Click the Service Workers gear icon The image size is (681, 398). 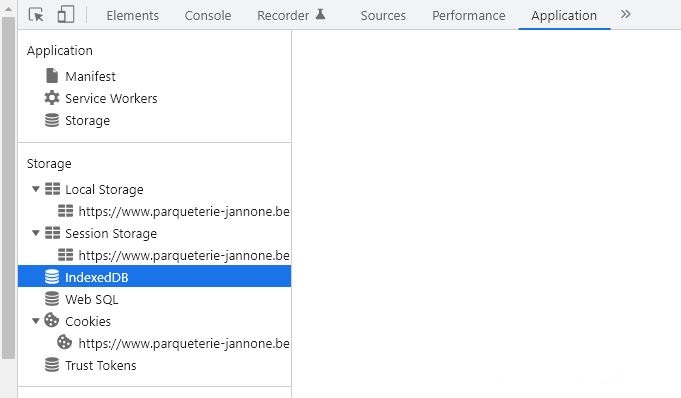52,98
